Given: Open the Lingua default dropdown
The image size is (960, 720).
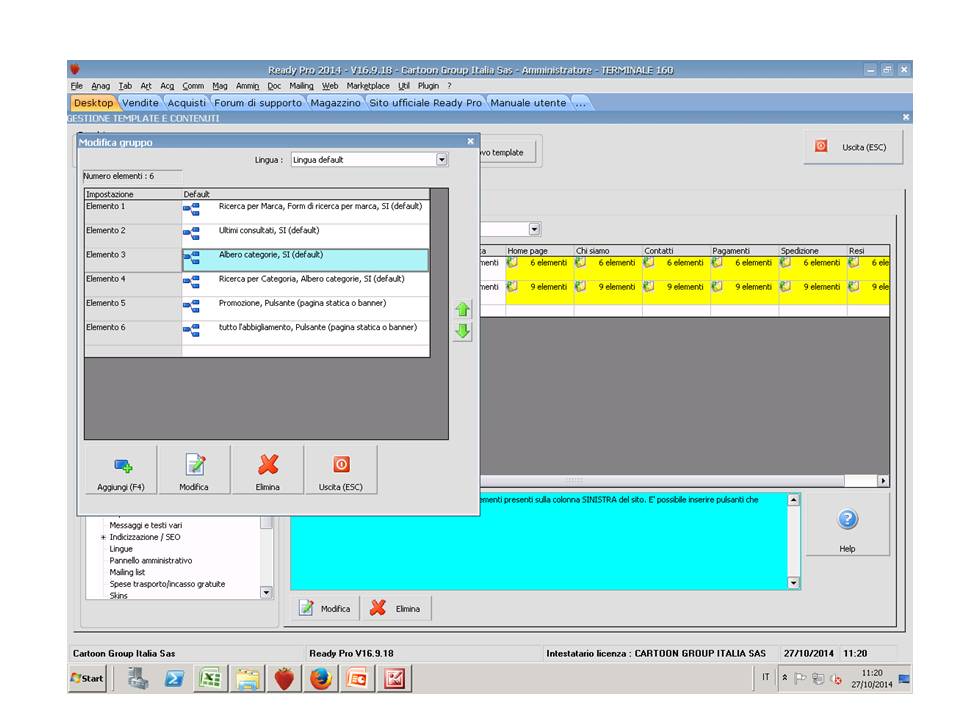Looking at the screenshot, I should [442, 160].
